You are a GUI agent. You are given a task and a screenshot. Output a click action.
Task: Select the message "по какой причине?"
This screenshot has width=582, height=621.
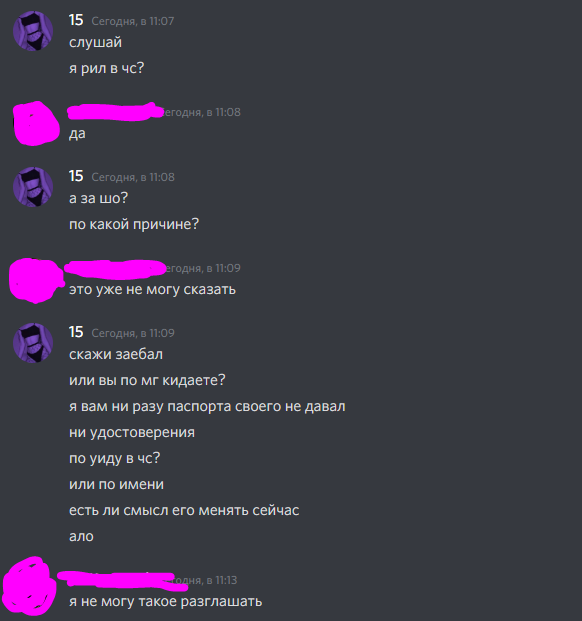point(134,224)
